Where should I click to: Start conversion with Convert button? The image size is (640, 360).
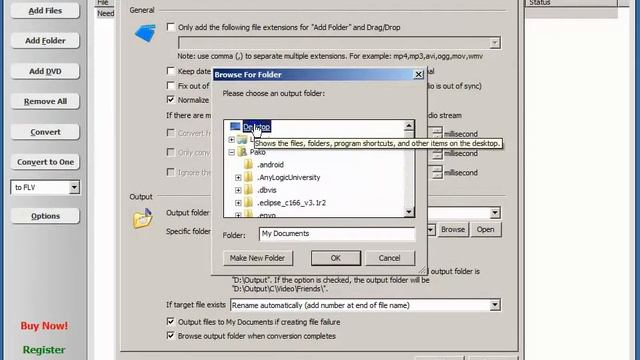pos(45,132)
